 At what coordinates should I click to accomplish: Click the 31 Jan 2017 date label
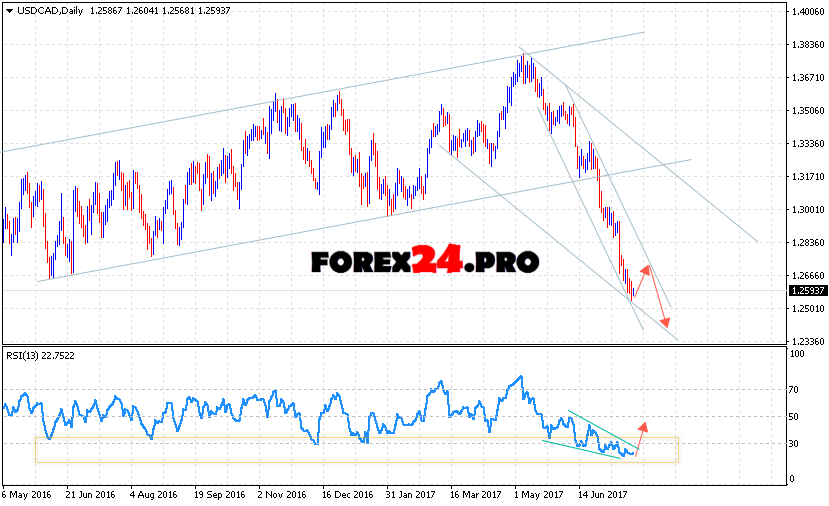click(x=411, y=494)
